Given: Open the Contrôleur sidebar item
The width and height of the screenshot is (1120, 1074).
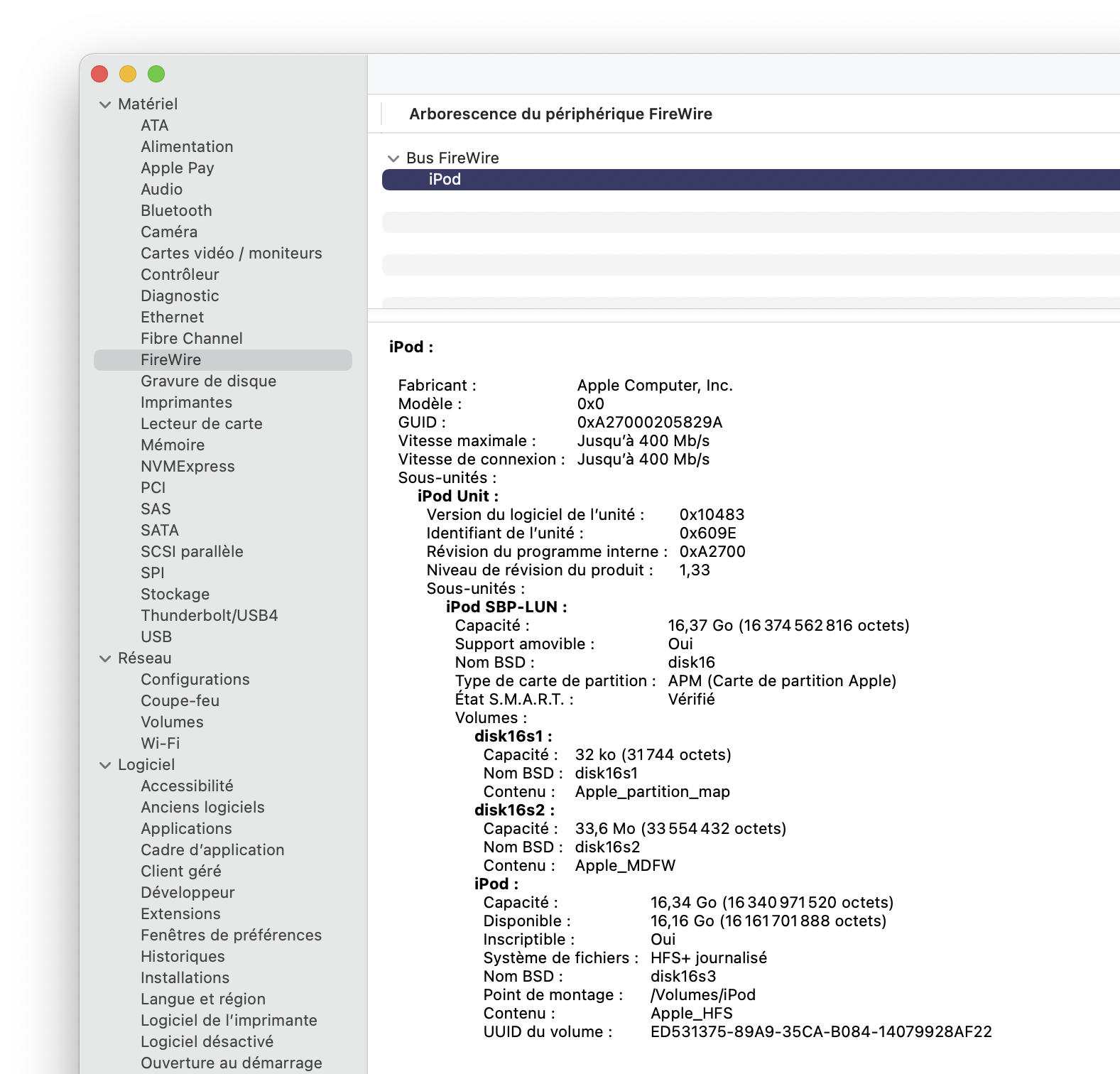Looking at the screenshot, I should pos(180,275).
